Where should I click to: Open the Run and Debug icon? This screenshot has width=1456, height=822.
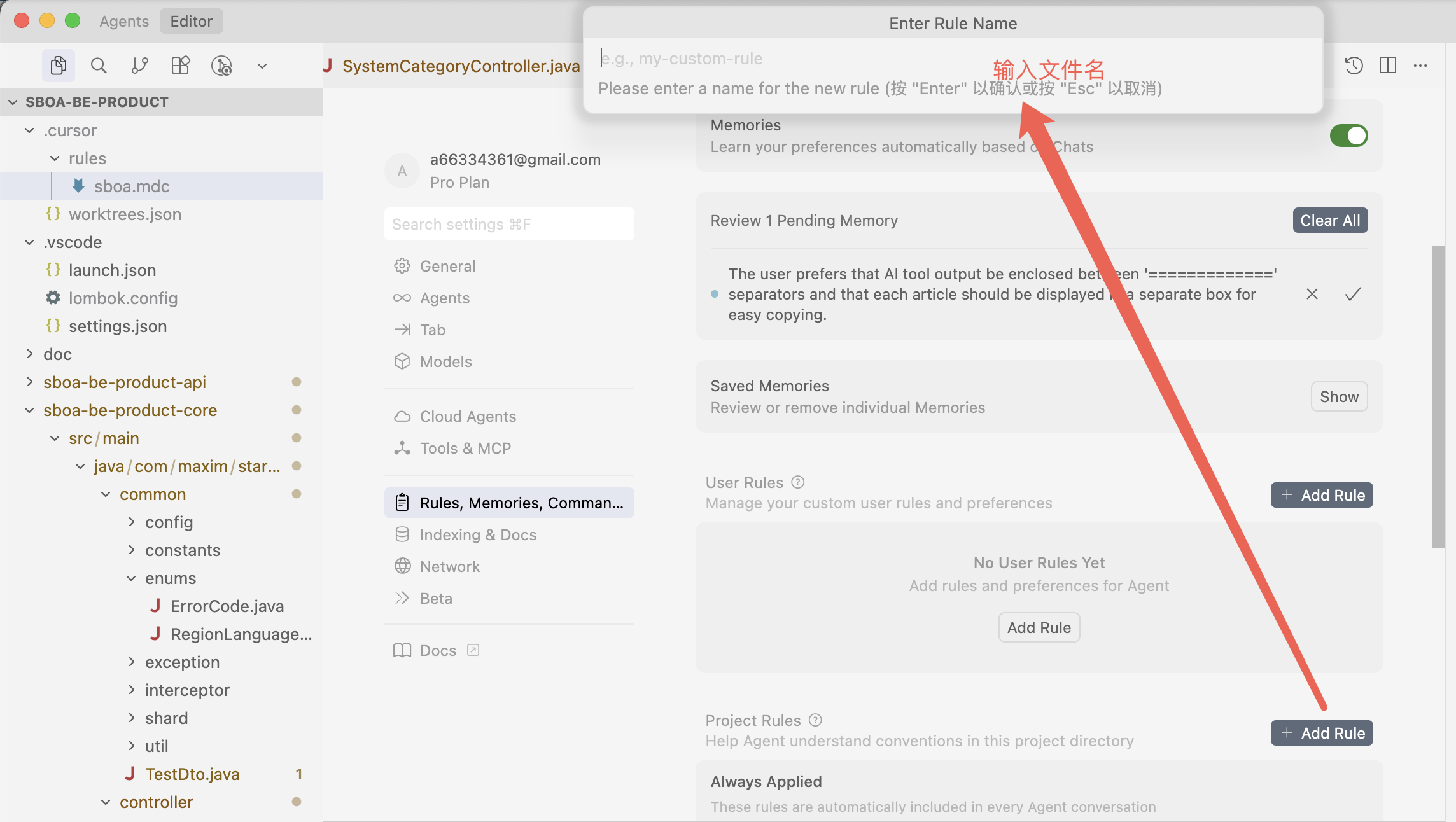pos(221,66)
